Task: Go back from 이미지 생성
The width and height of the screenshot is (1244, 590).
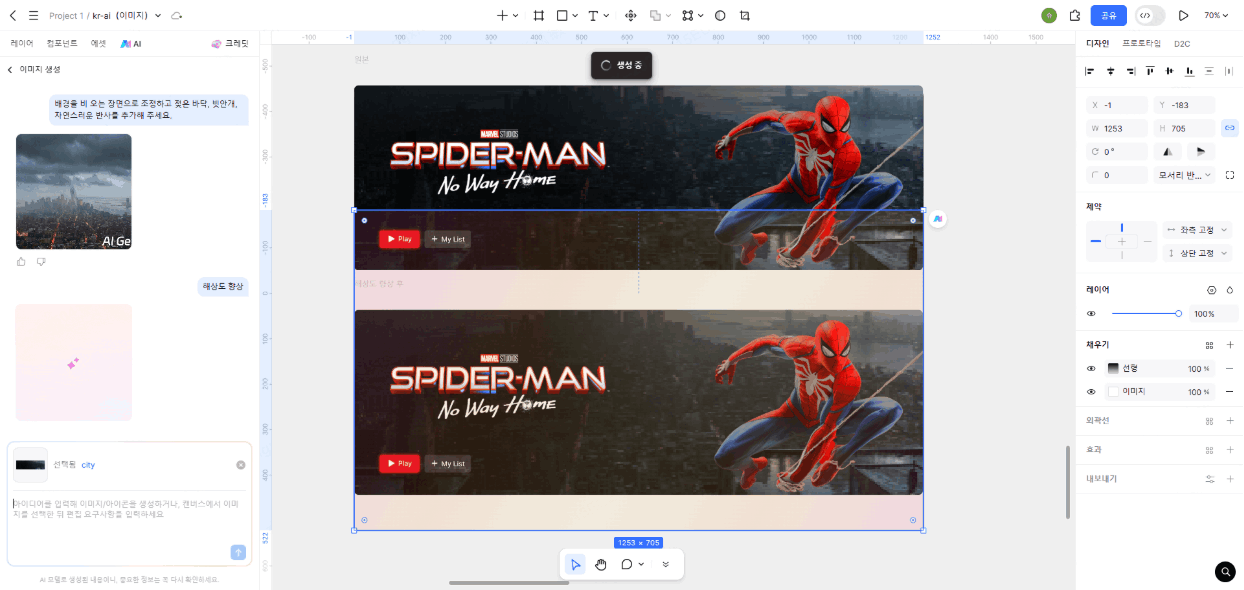Action: click(x=10, y=70)
